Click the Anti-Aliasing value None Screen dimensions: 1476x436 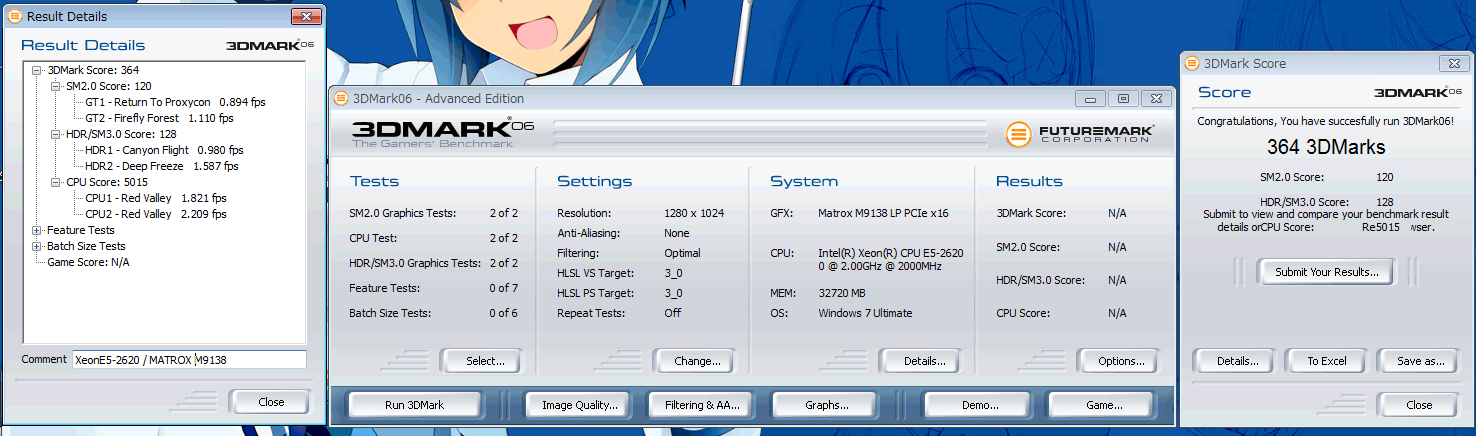676,233
